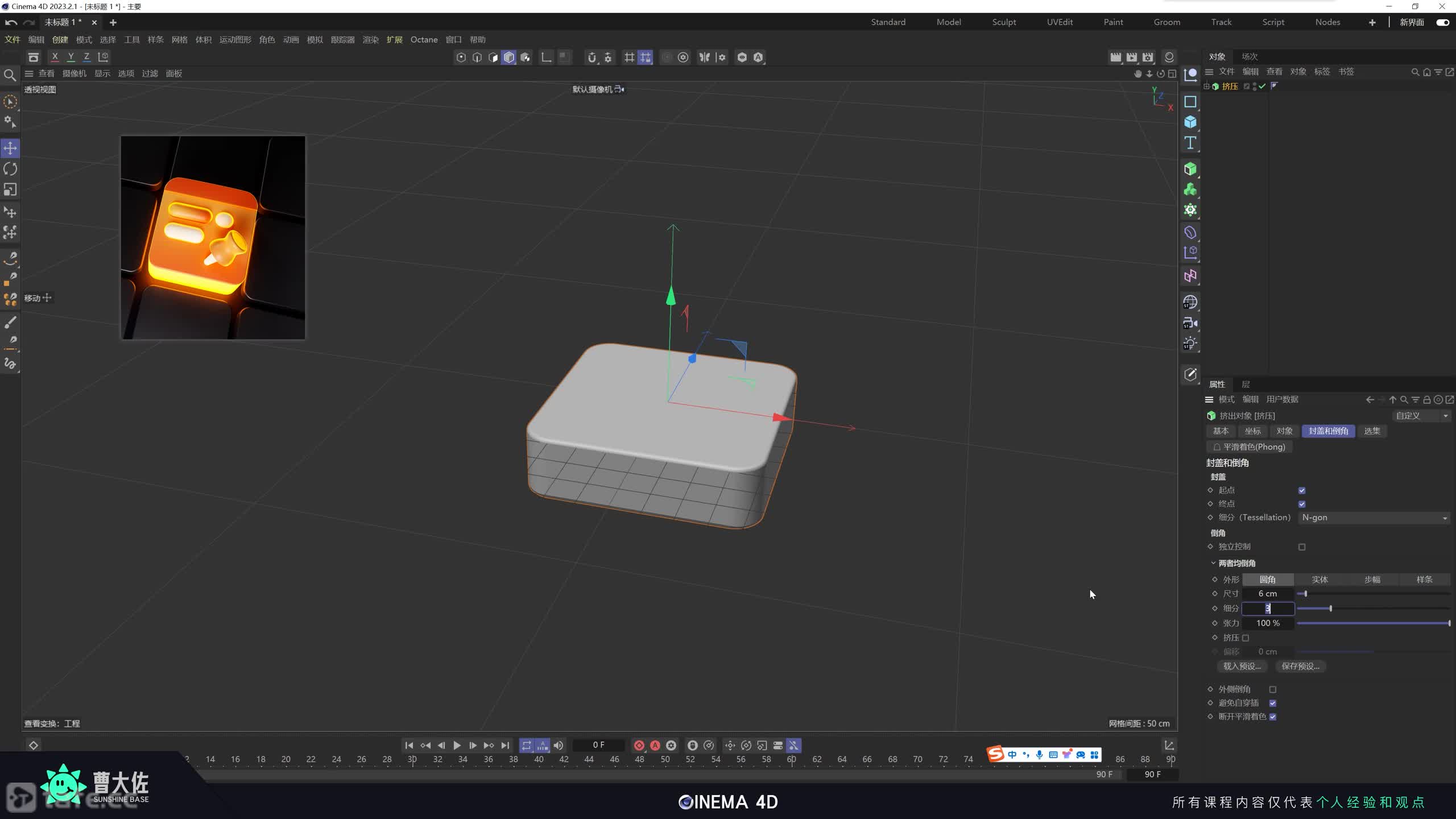The image size is (1456, 819).
Task: Toggle the 避免自穿插 checkbox
Action: [x=1273, y=703]
